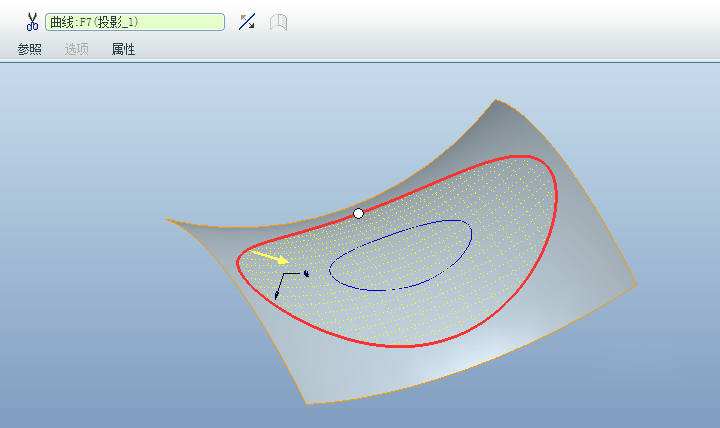Open the 属性 tab
The image size is (720, 428).
(x=124, y=49)
